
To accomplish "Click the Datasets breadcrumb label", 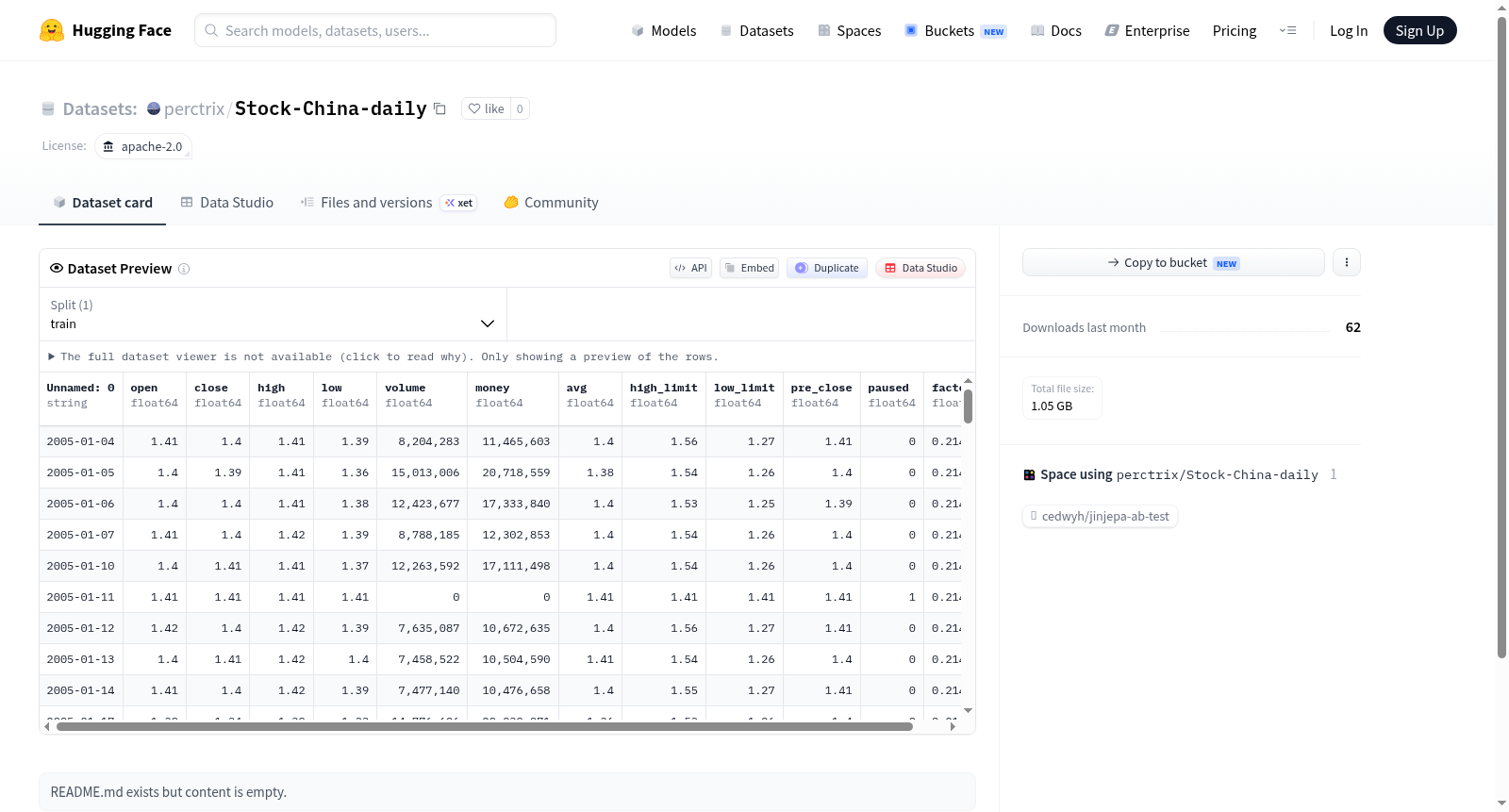I will [x=100, y=108].
